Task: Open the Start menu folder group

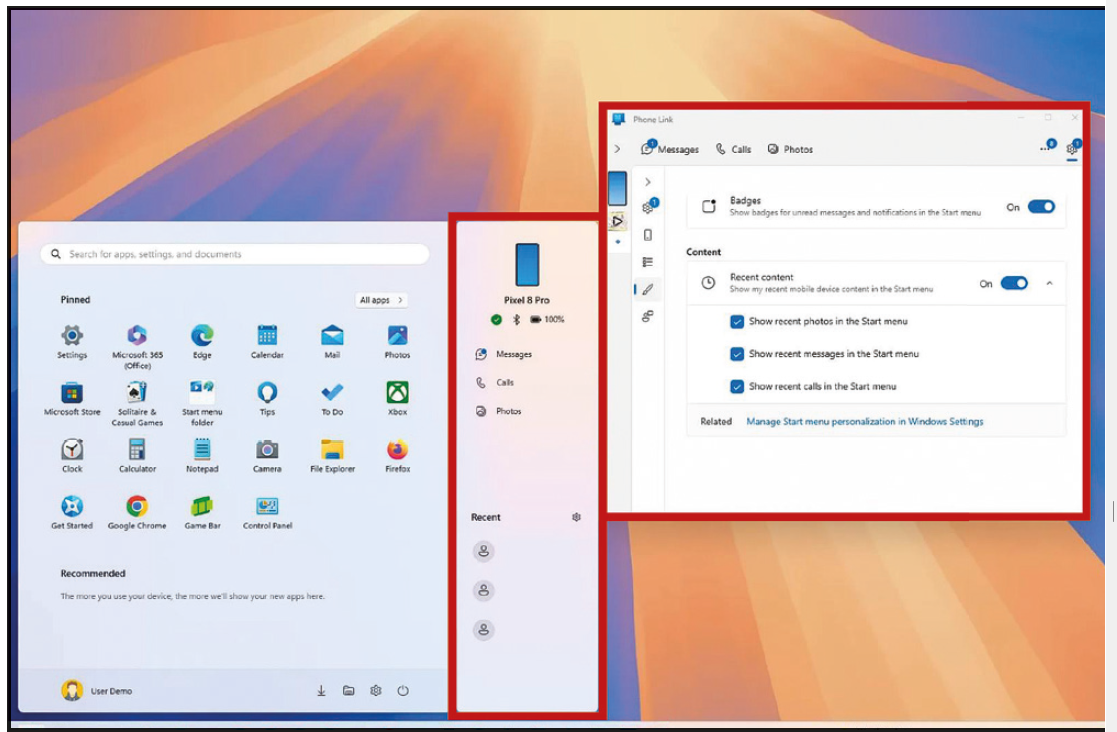Action: point(202,403)
